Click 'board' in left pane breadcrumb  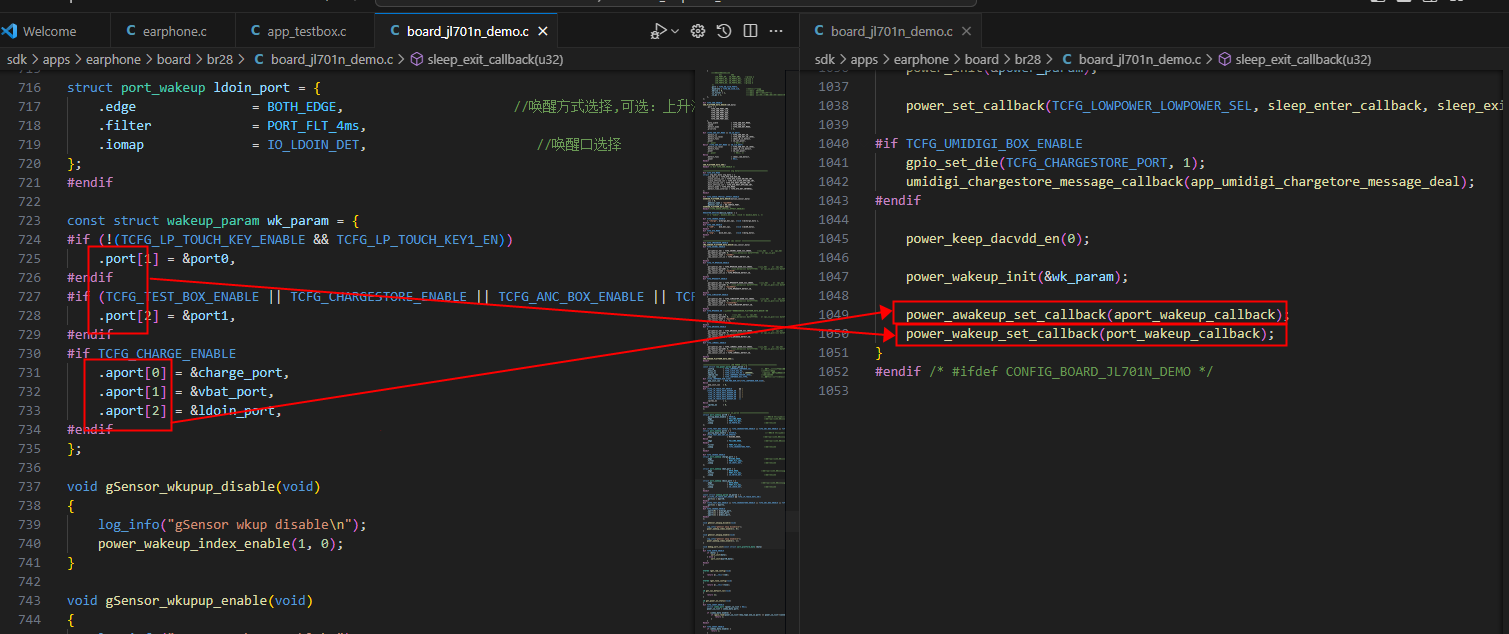(174, 59)
